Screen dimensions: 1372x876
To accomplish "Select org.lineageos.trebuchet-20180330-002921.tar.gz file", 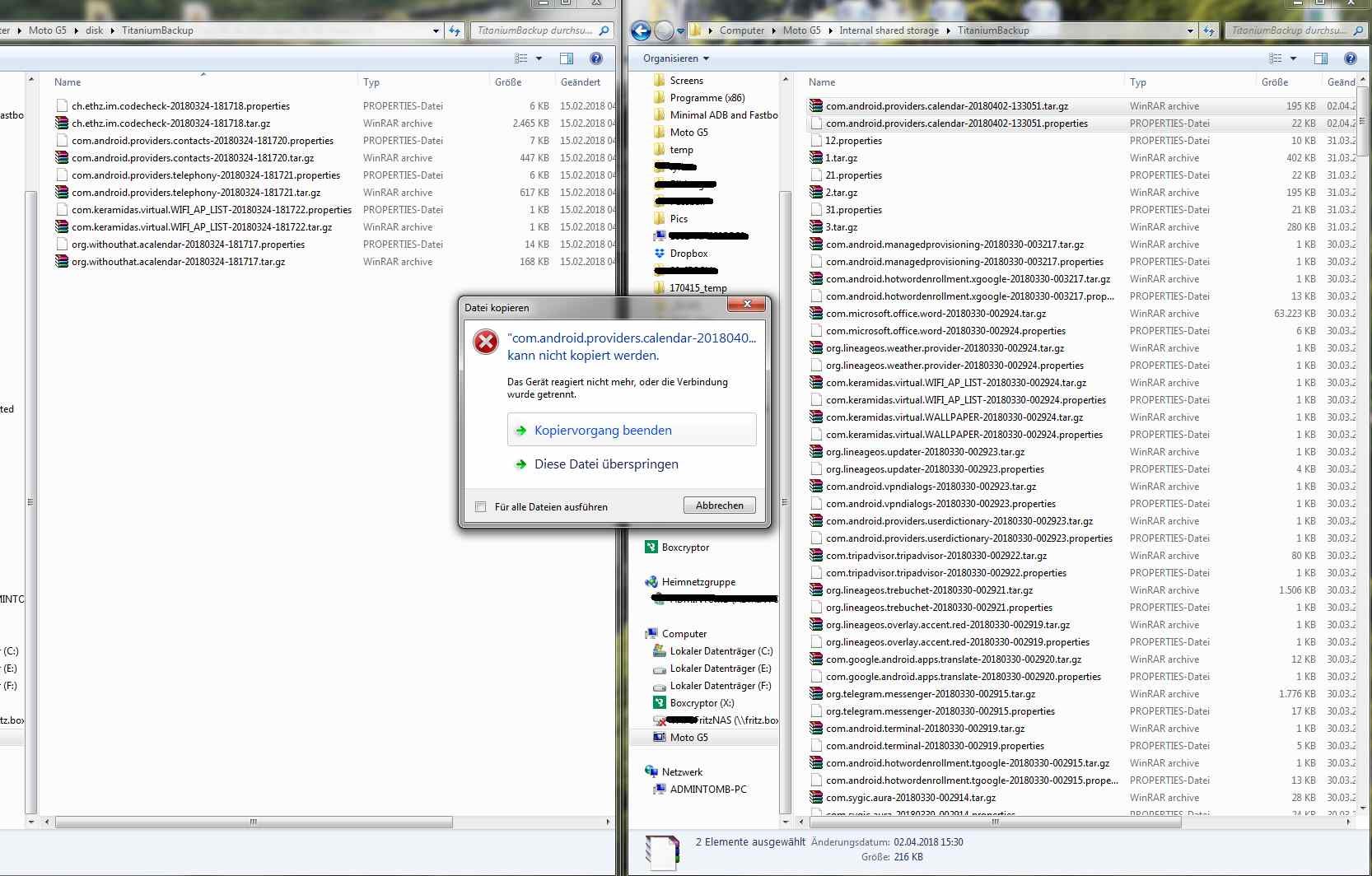I will 929,590.
